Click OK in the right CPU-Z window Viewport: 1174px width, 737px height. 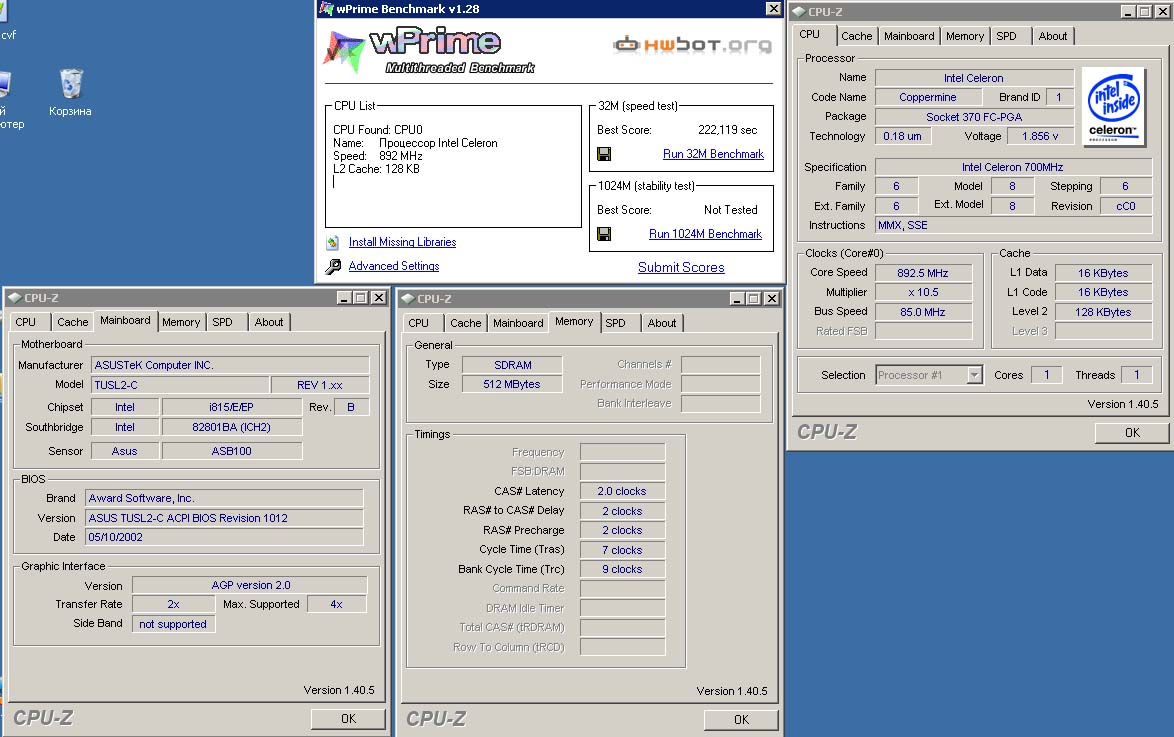[x=1132, y=432]
